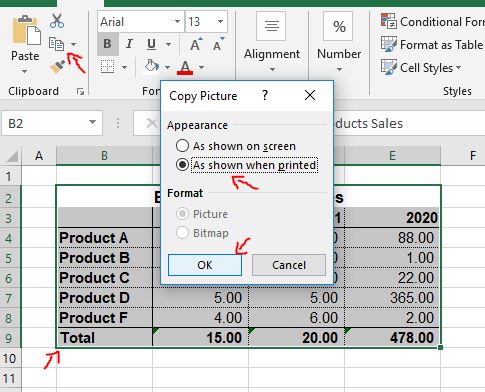Open the Copy dropdown arrow
The width and height of the screenshot is (485, 392).
click(x=74, y=44)
